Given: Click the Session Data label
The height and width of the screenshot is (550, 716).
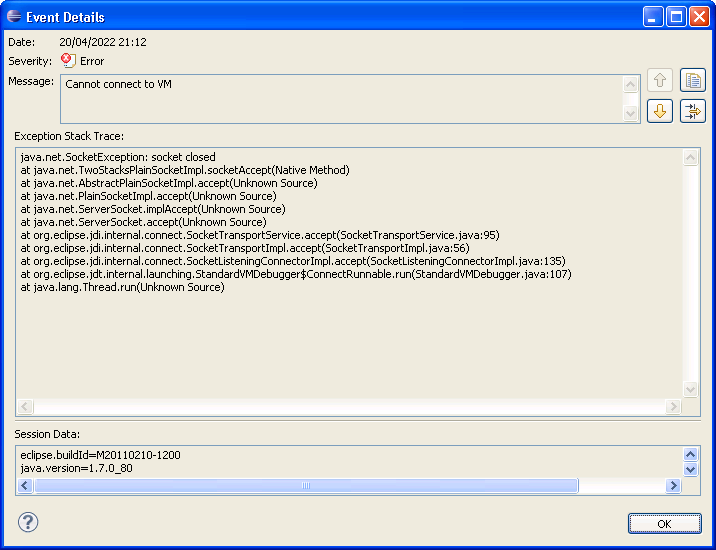Looking at the screenshot, I should 47,434.
